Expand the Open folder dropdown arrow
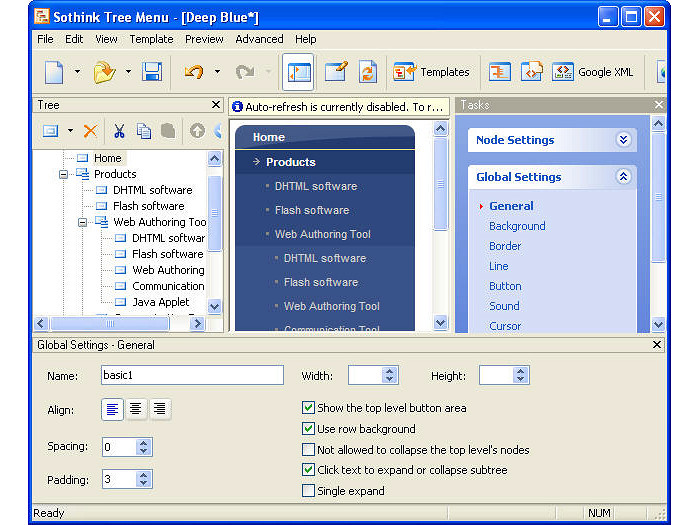The width and height of the screenshot is (700, 525). tap(128, 72)
